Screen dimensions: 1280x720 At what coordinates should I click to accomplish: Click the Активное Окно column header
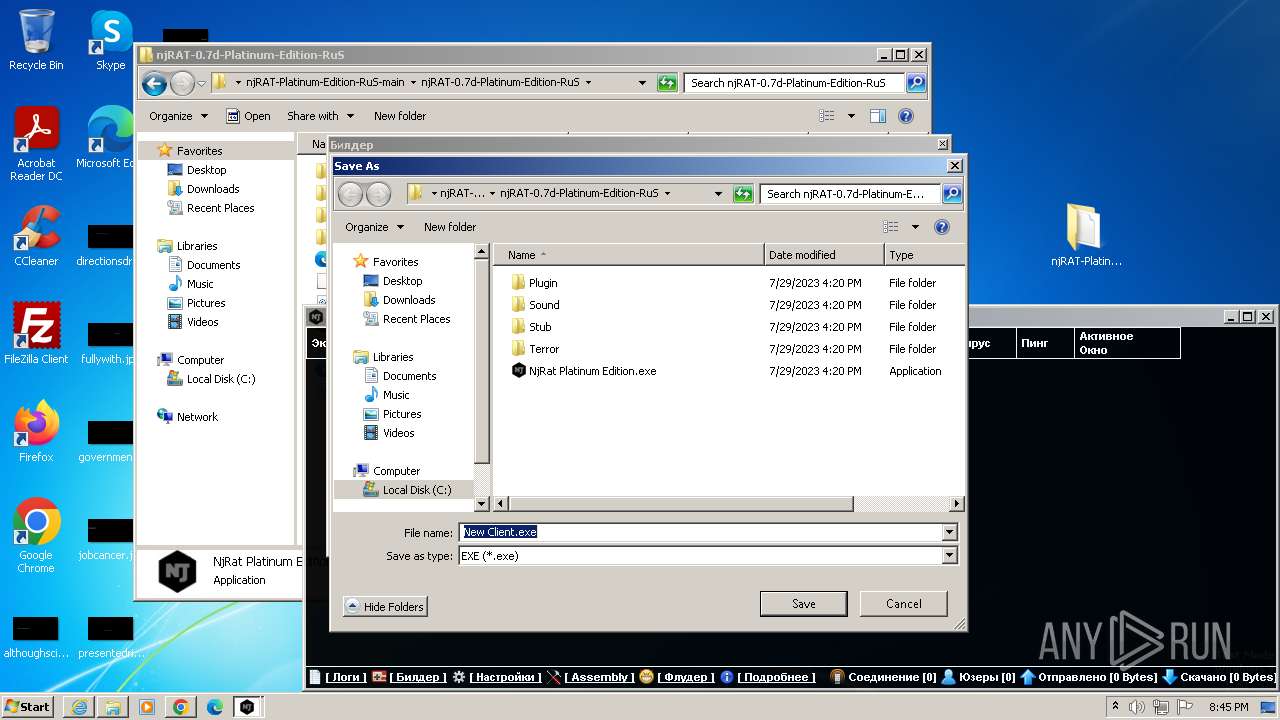coord(1127,343)
